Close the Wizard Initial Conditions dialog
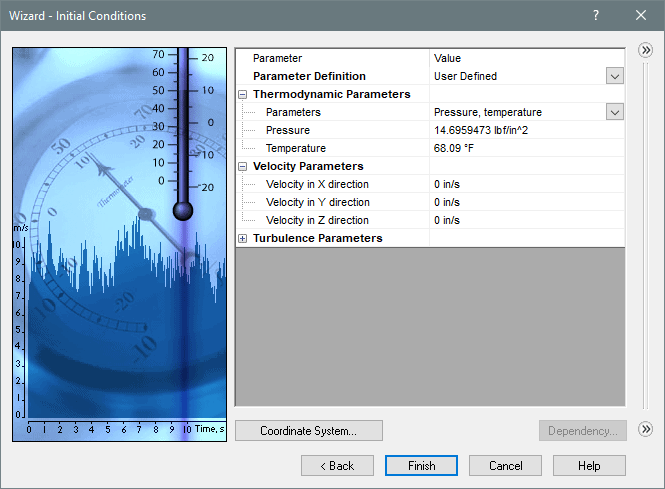 641,15
